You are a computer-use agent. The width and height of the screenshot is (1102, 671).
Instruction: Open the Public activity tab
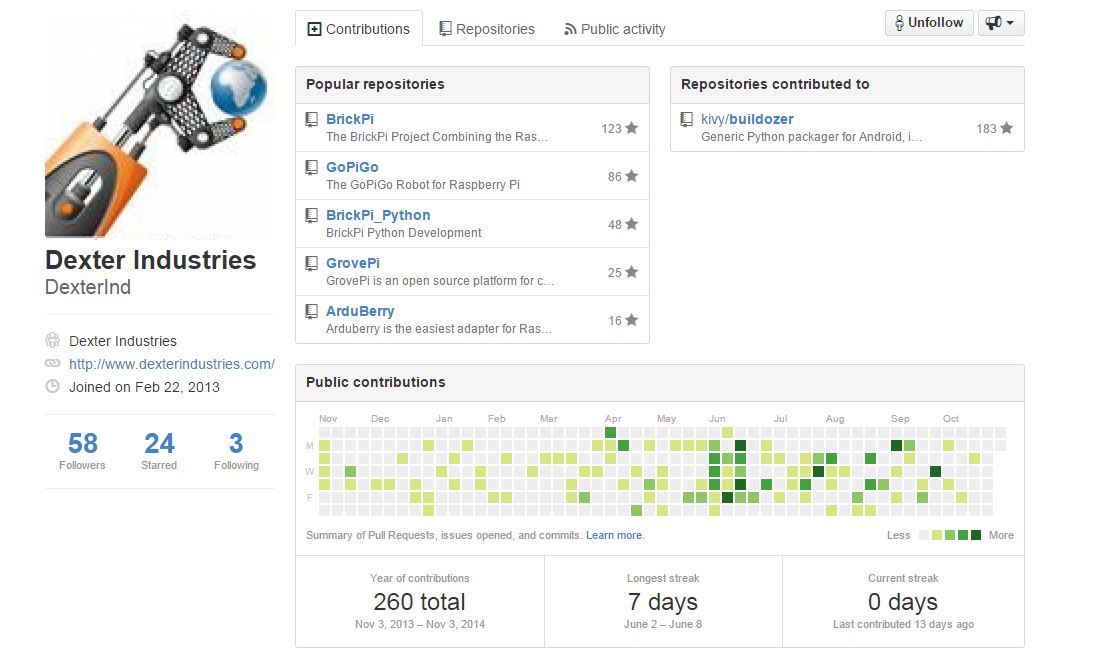pos(614,29)
